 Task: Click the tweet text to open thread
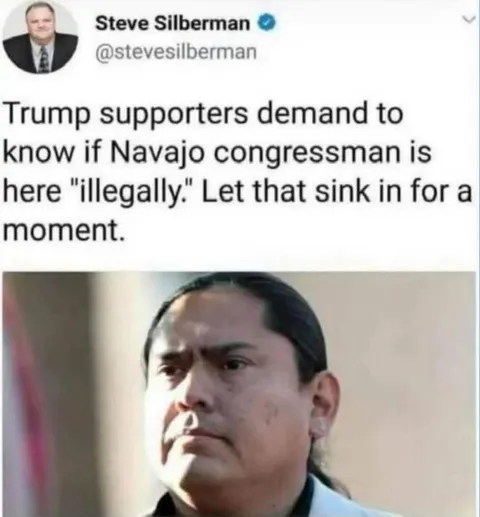pyautogui.click(x=237, y=172)
